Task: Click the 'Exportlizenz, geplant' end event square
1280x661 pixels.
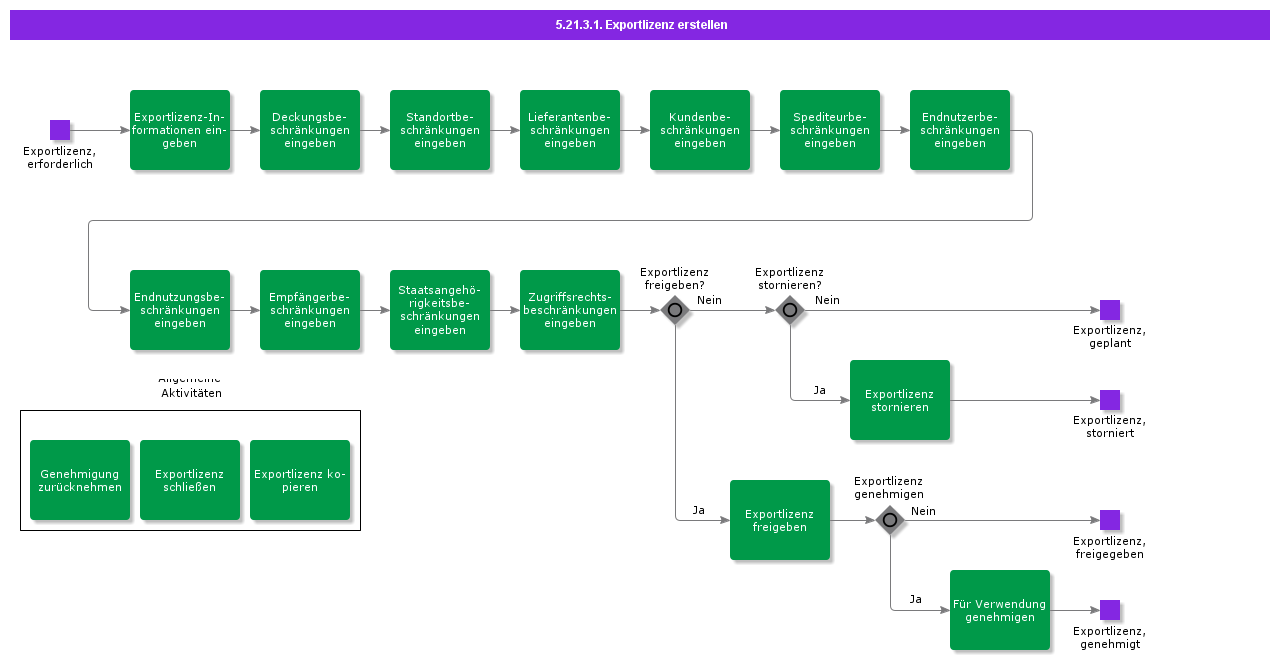Action: 1110,310
